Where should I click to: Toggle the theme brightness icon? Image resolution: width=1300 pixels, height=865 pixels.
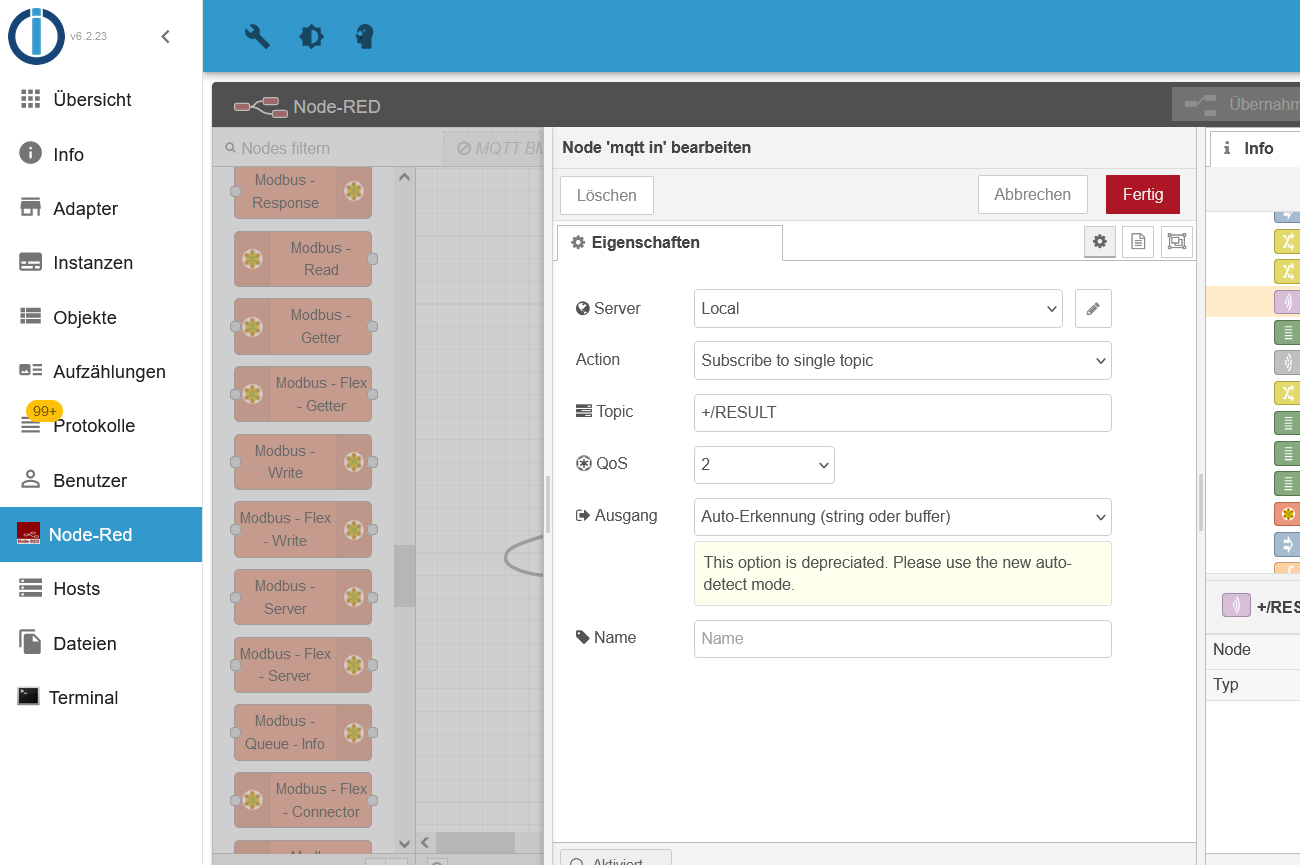[311, 37]
